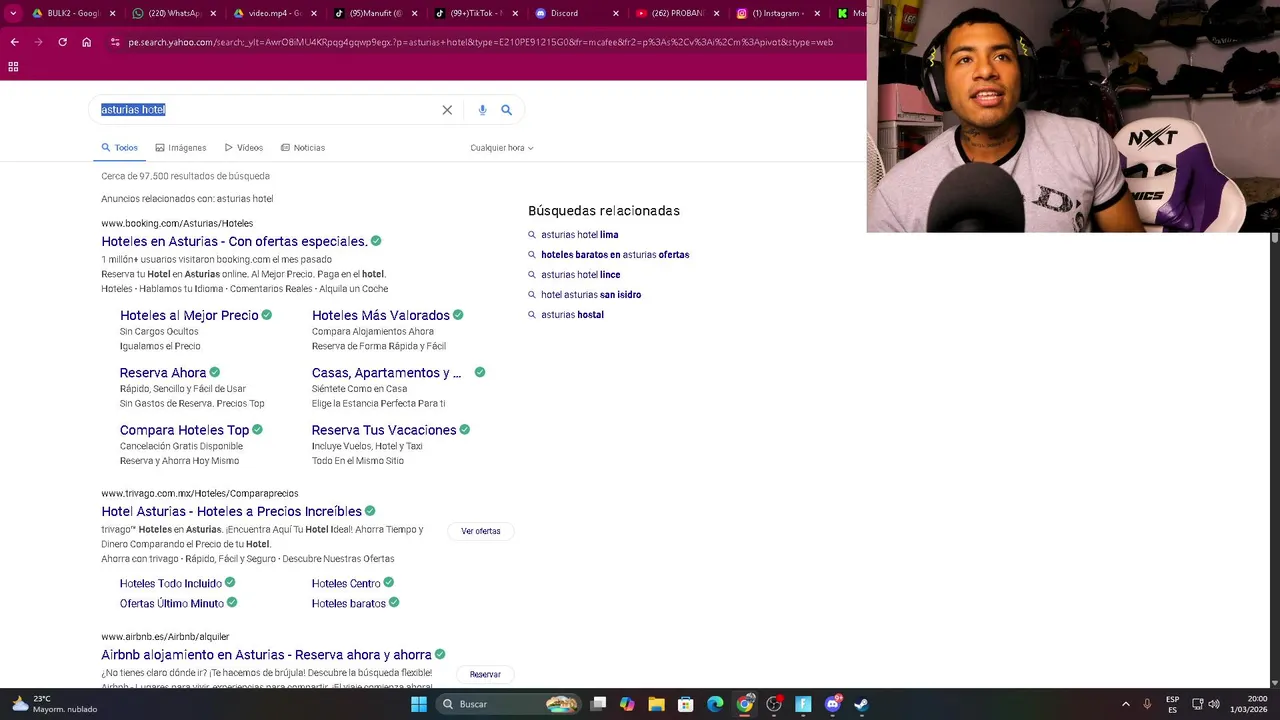Screen dimensions: 1280x720
Task: Select the Noticias search filter
Action: [303, 148]
